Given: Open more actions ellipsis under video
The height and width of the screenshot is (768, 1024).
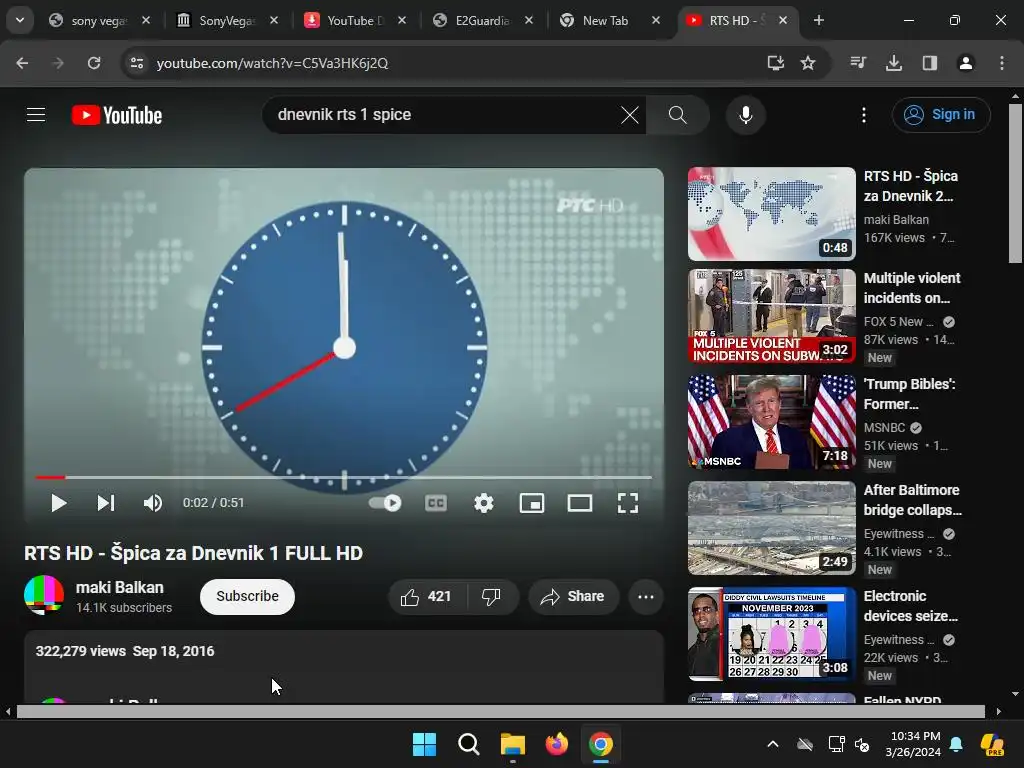Looking at the screenshot, I should (645, 596).
